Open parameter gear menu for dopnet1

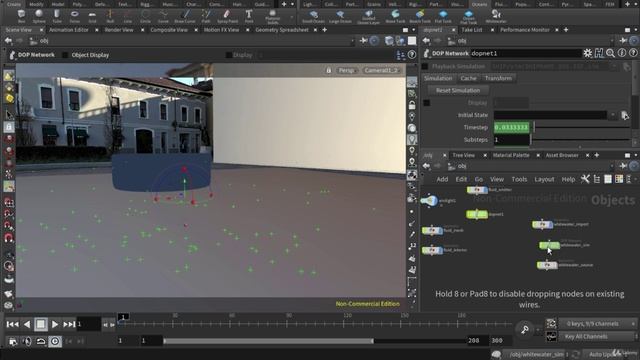pos(587,53)
